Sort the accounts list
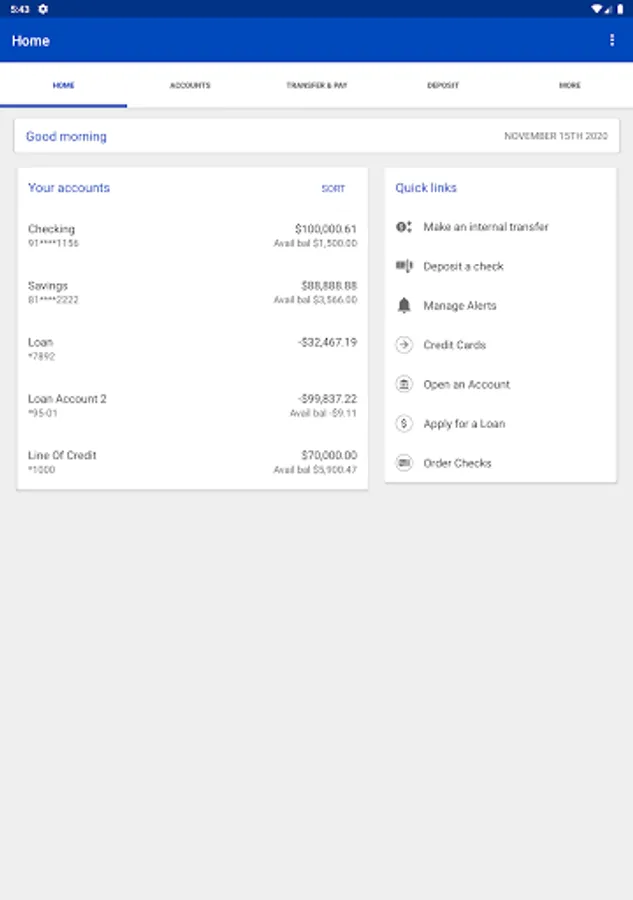This screenshot has height=900, width=633. point(333,188)
